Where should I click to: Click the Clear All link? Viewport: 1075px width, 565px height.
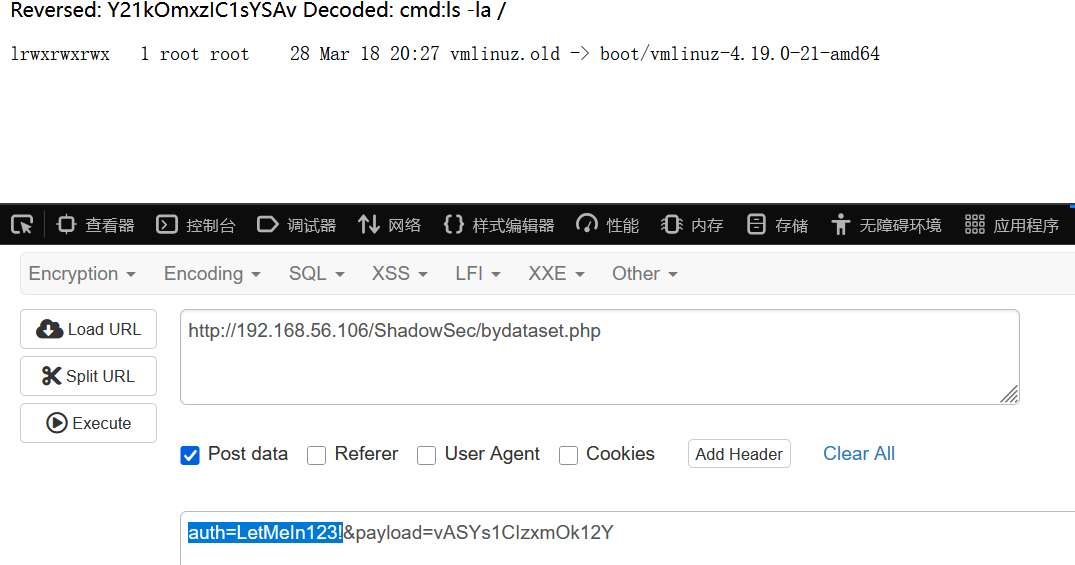click(x=858, y=454)
